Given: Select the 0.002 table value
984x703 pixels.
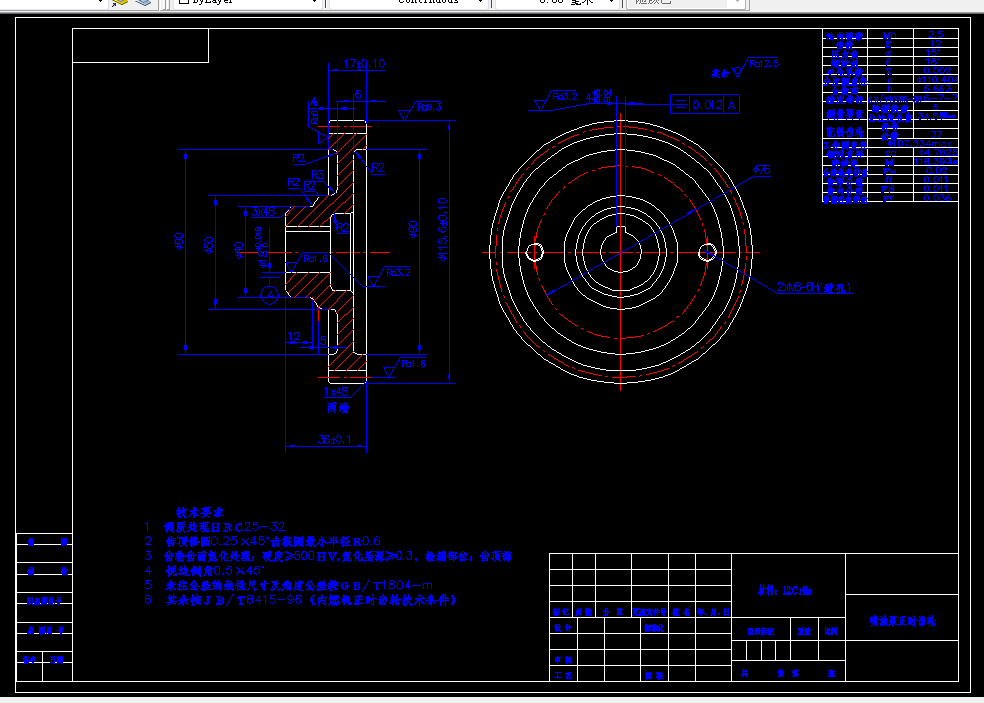Looking at the screenshot, I should [x=936, y=71].
